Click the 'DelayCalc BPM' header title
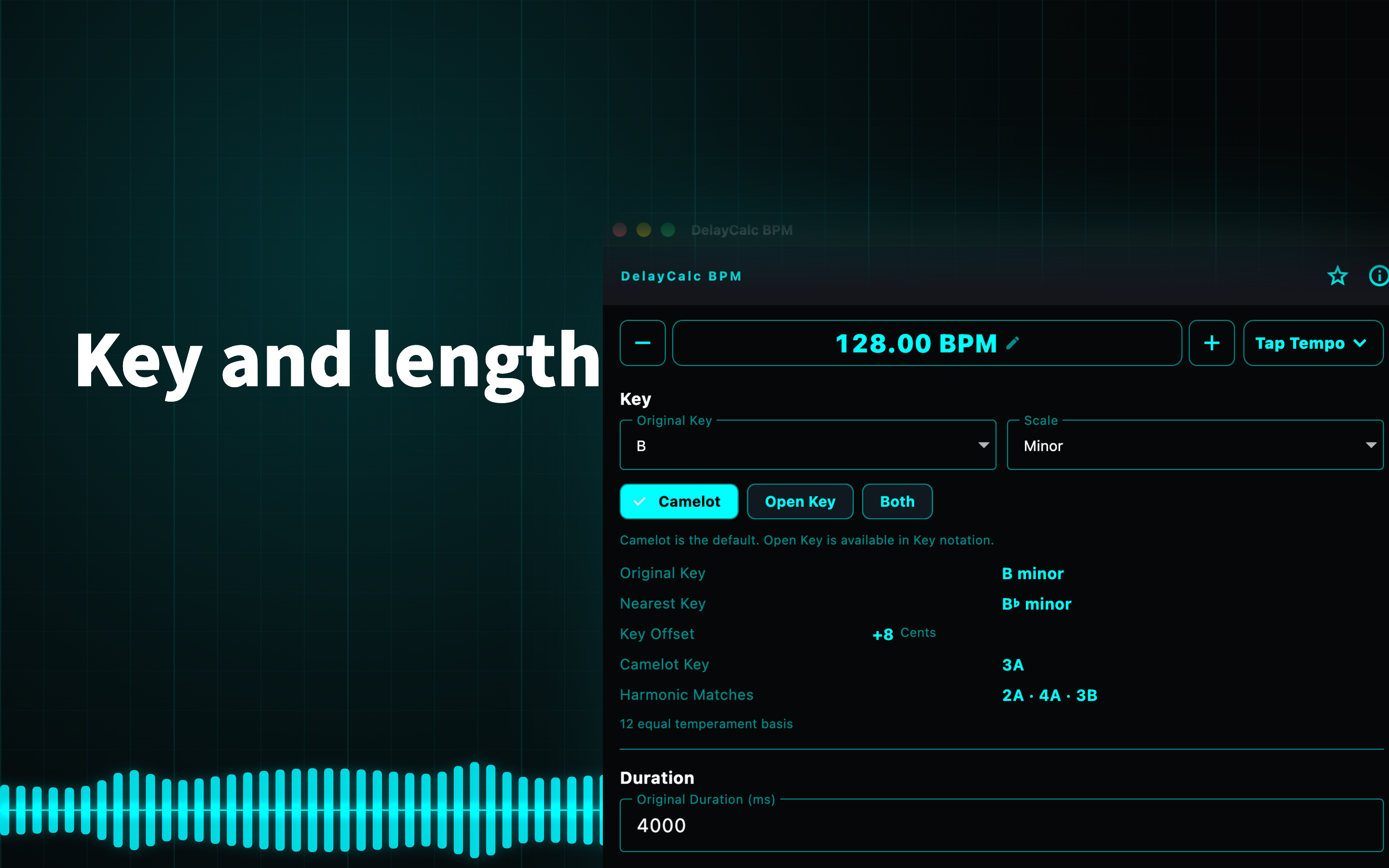 [x=681, y=276]
